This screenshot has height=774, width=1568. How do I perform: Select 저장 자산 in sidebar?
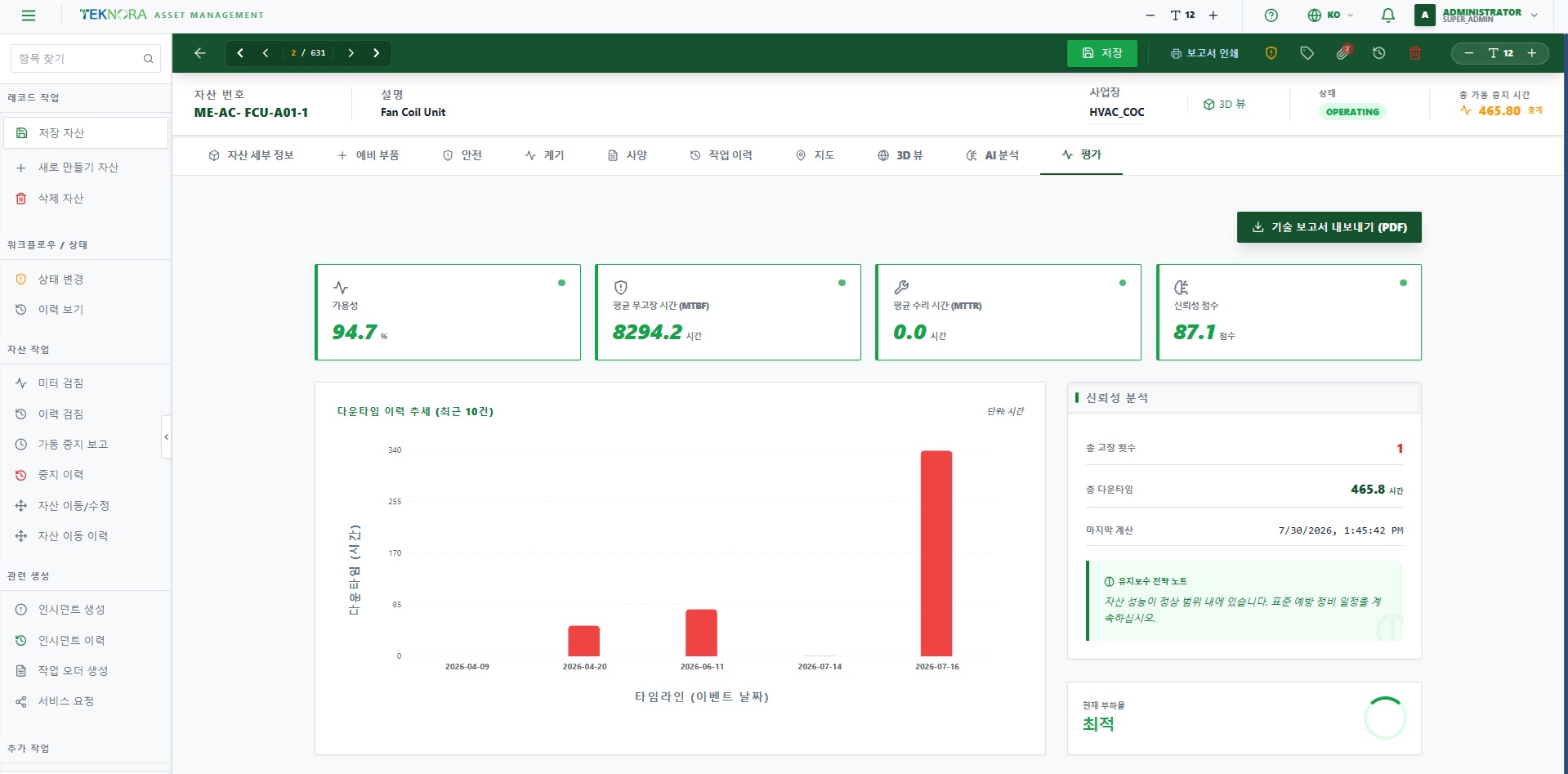pyautogui.click(x=86, y=133)
